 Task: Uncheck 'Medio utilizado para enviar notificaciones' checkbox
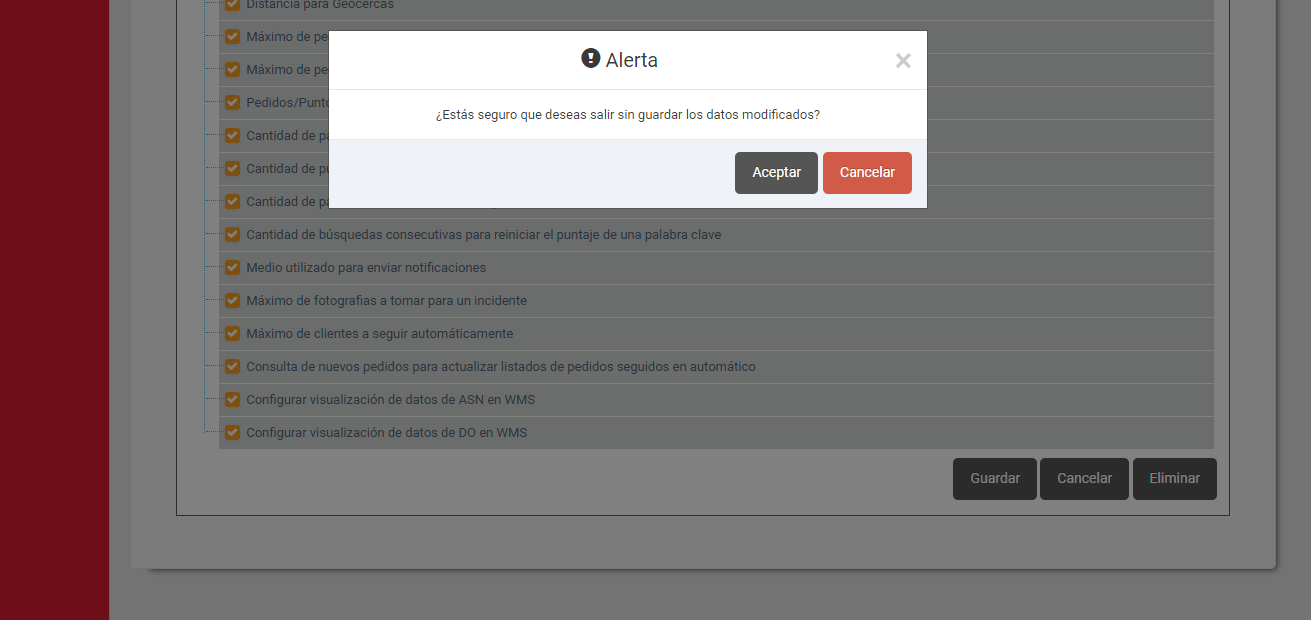click(232, 267)
